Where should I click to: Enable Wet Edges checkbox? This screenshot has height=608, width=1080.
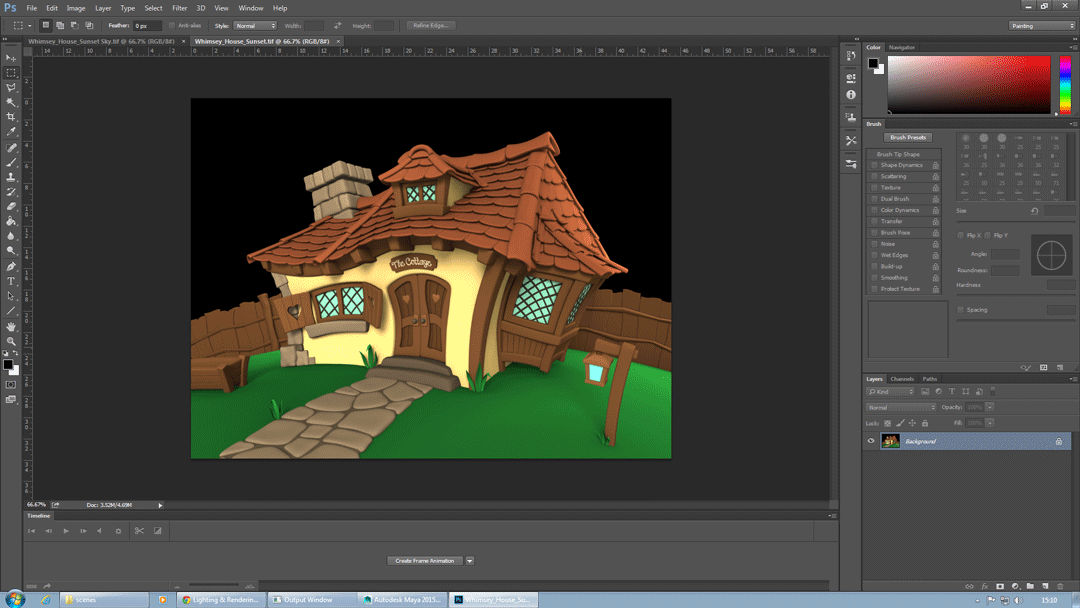(874, 255)
